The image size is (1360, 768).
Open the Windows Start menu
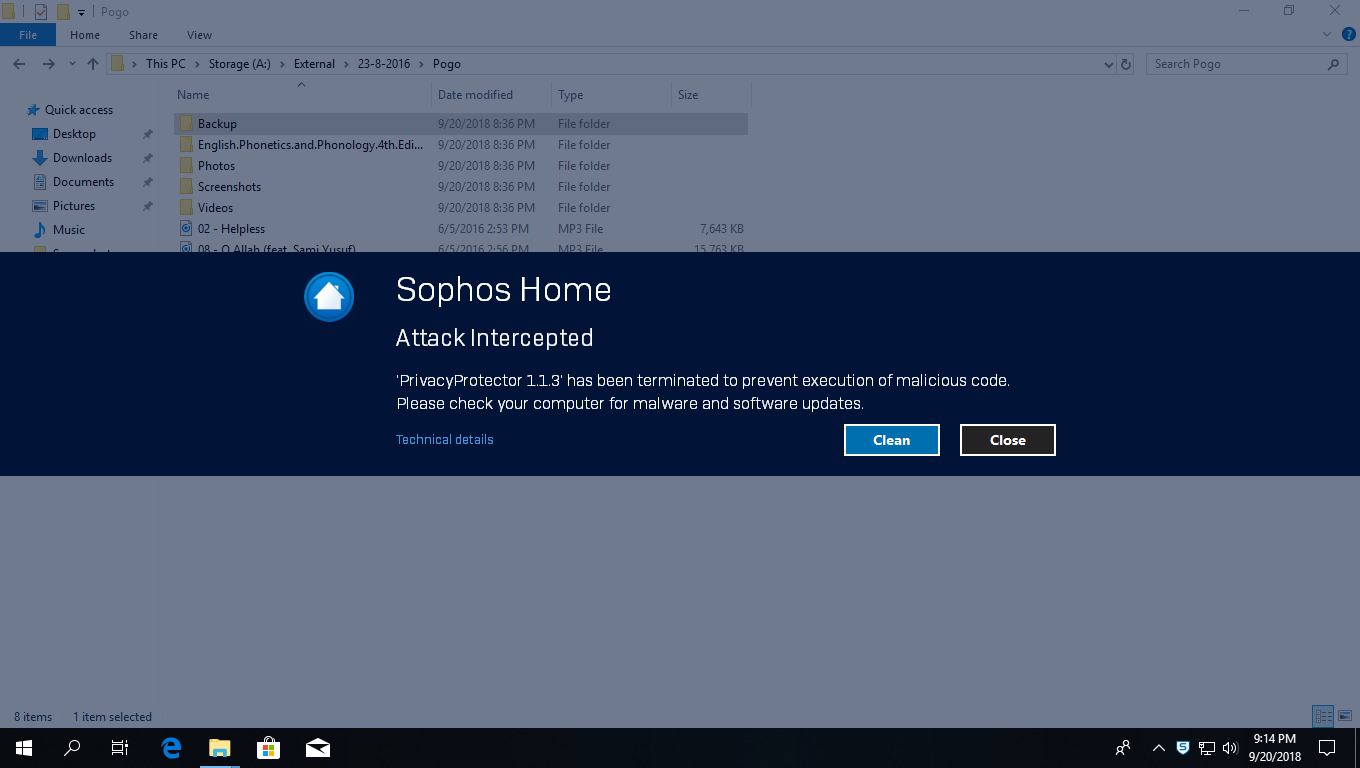(x=23, y=748)
